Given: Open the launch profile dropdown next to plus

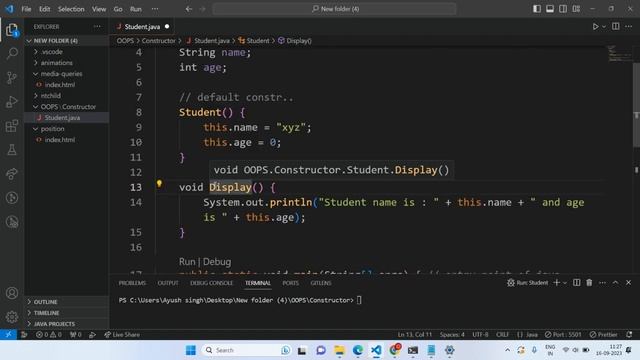Looking at the screenshot, I should 565,282.
